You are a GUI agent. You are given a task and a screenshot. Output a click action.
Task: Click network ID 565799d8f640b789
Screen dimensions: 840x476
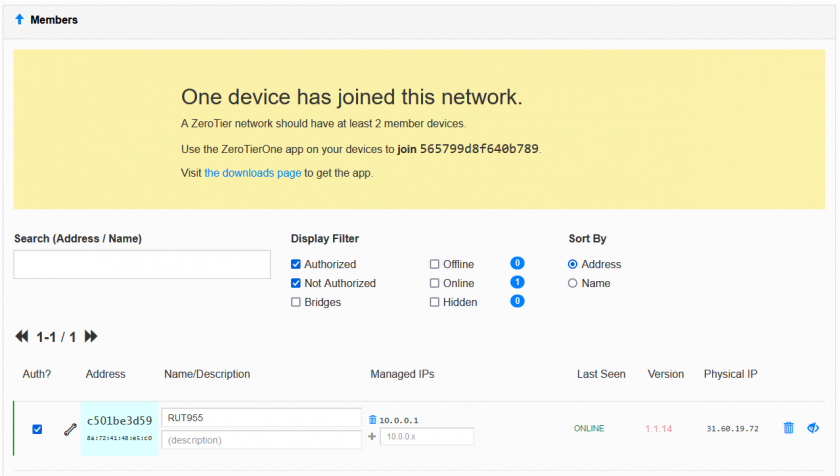point(479,149)
